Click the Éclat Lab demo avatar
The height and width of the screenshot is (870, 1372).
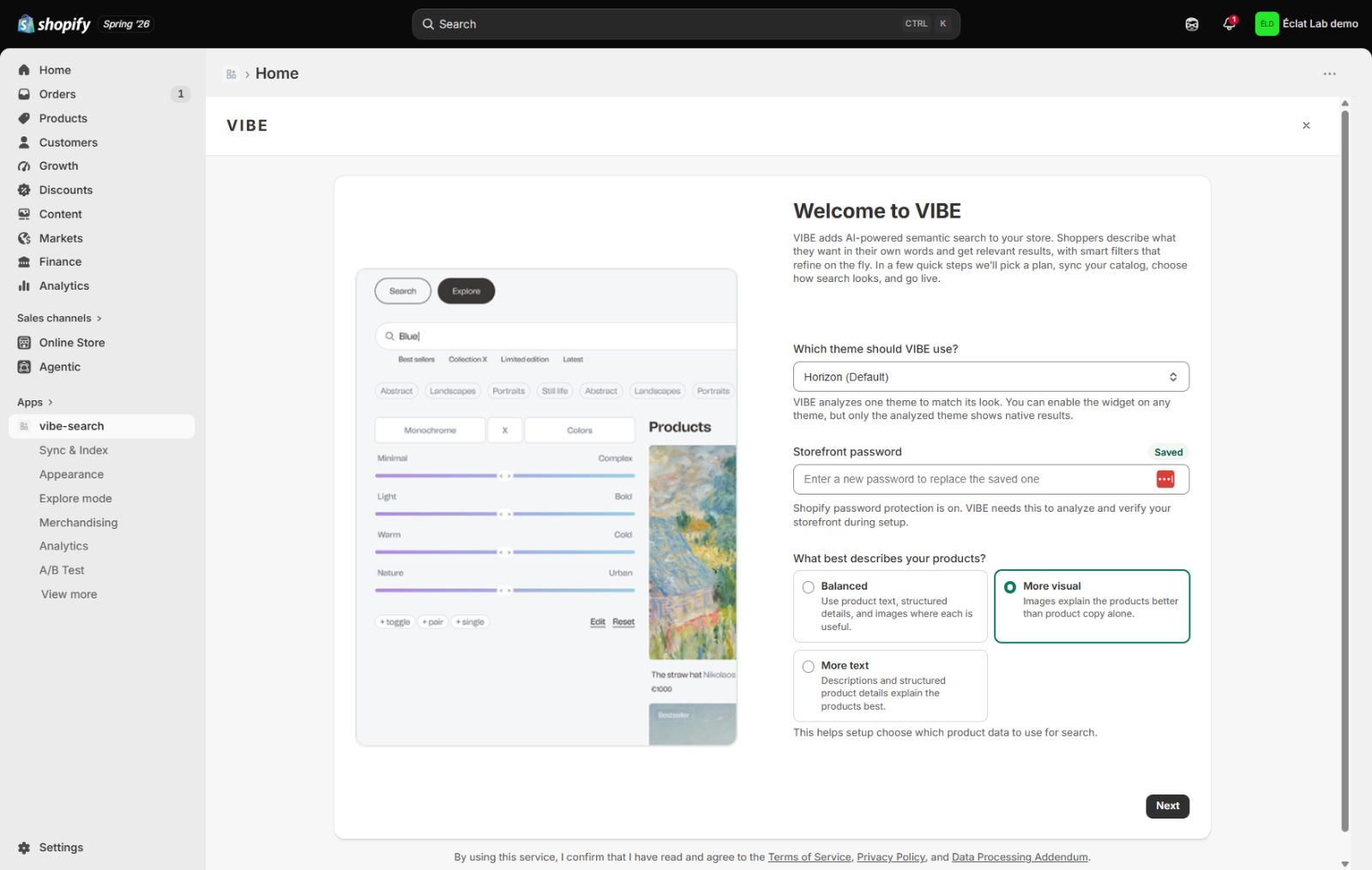click(x=1267, y=24)
